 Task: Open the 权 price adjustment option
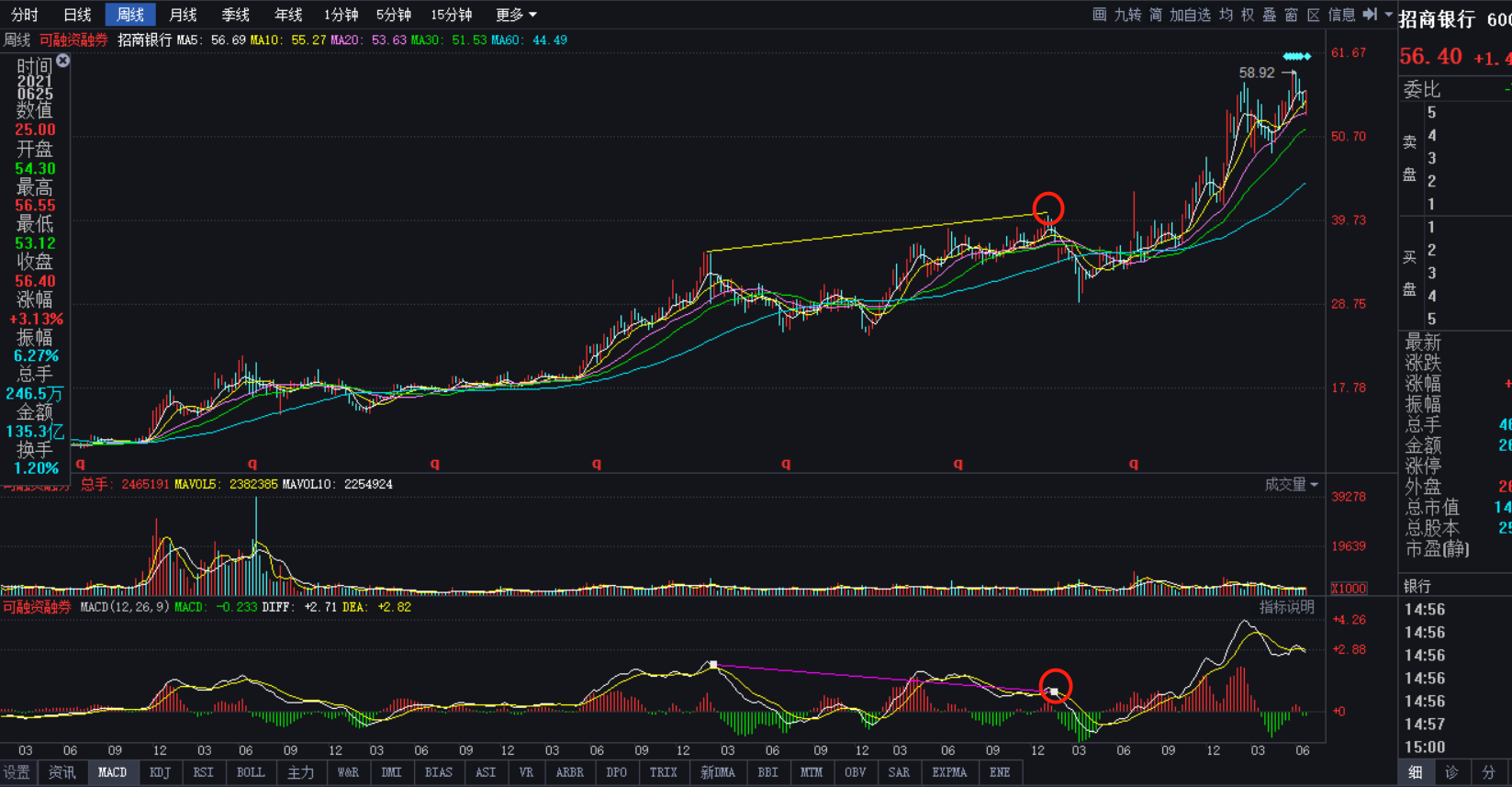click(1248, 15)
